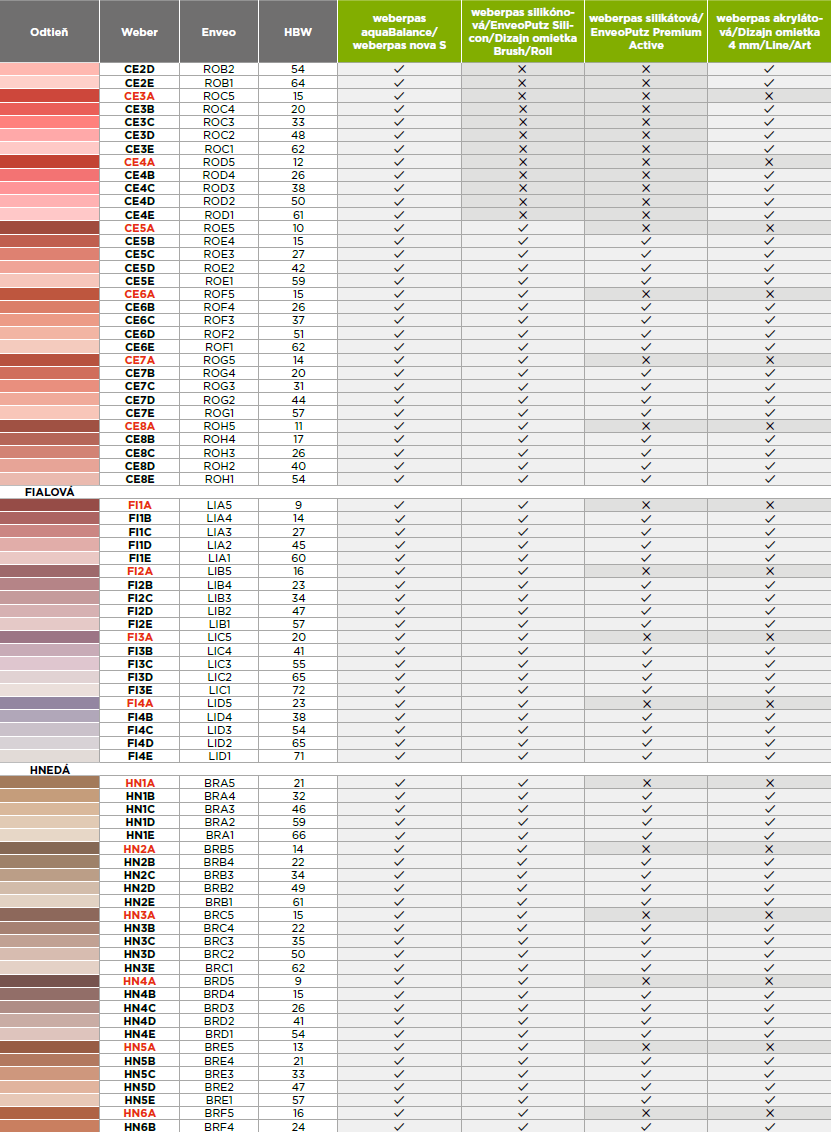Click the silikónová cross for row CE4E
Viewport: 831px width, 1132px height.
coord(522,214)
